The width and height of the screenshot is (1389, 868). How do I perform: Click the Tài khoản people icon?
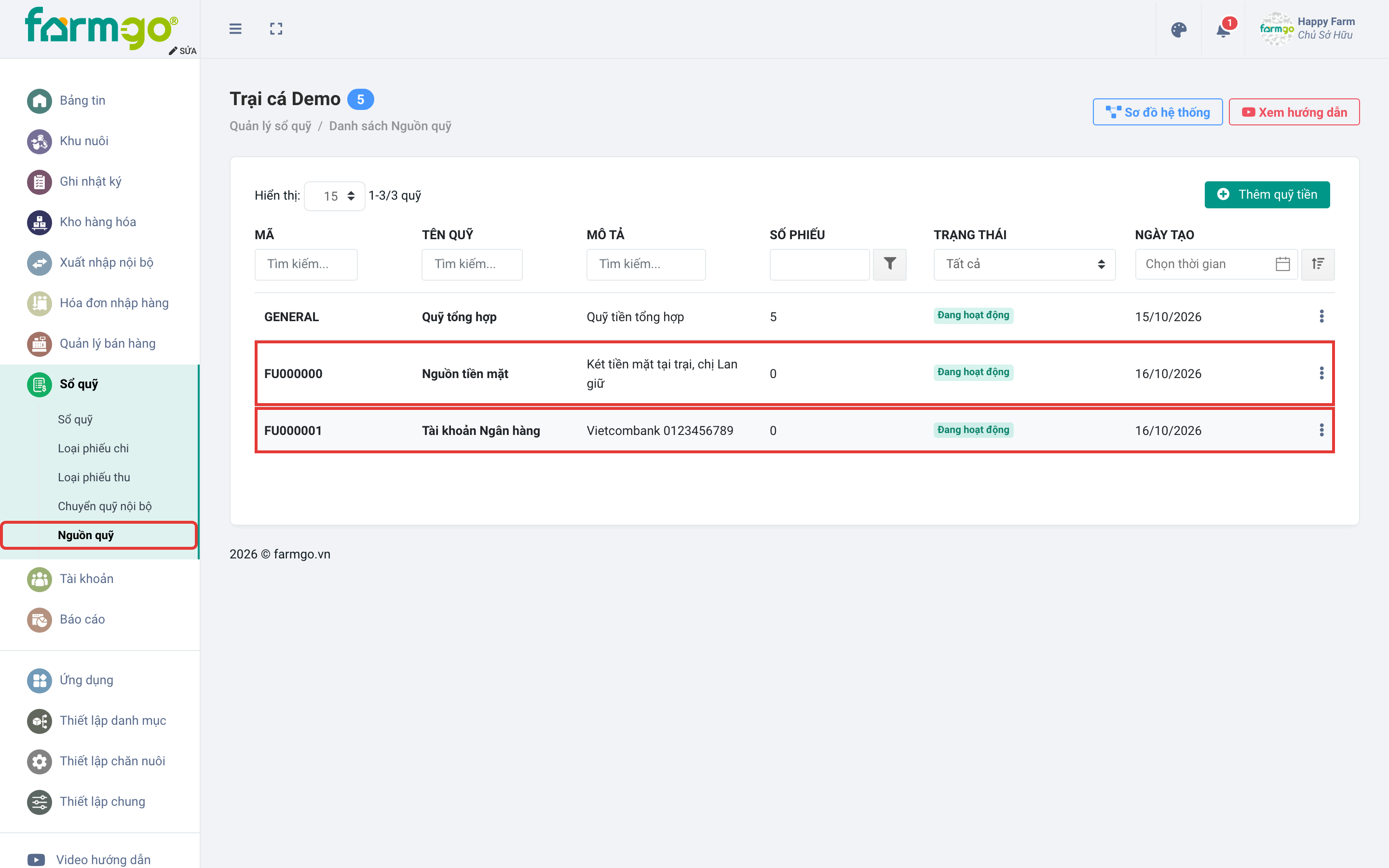pyautogui.click(x=40, y=579)
